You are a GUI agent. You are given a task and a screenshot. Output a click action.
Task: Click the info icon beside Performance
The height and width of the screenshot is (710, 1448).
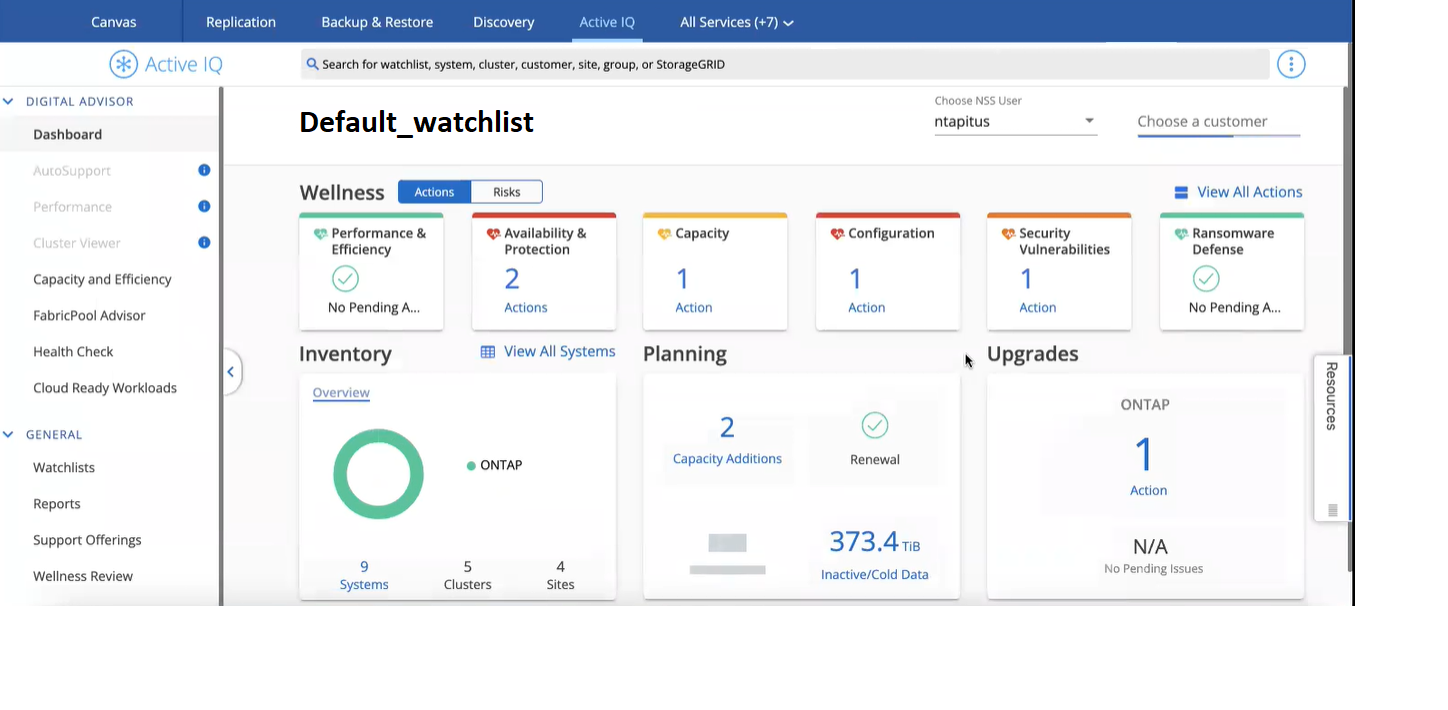click(x=204, y=206)
